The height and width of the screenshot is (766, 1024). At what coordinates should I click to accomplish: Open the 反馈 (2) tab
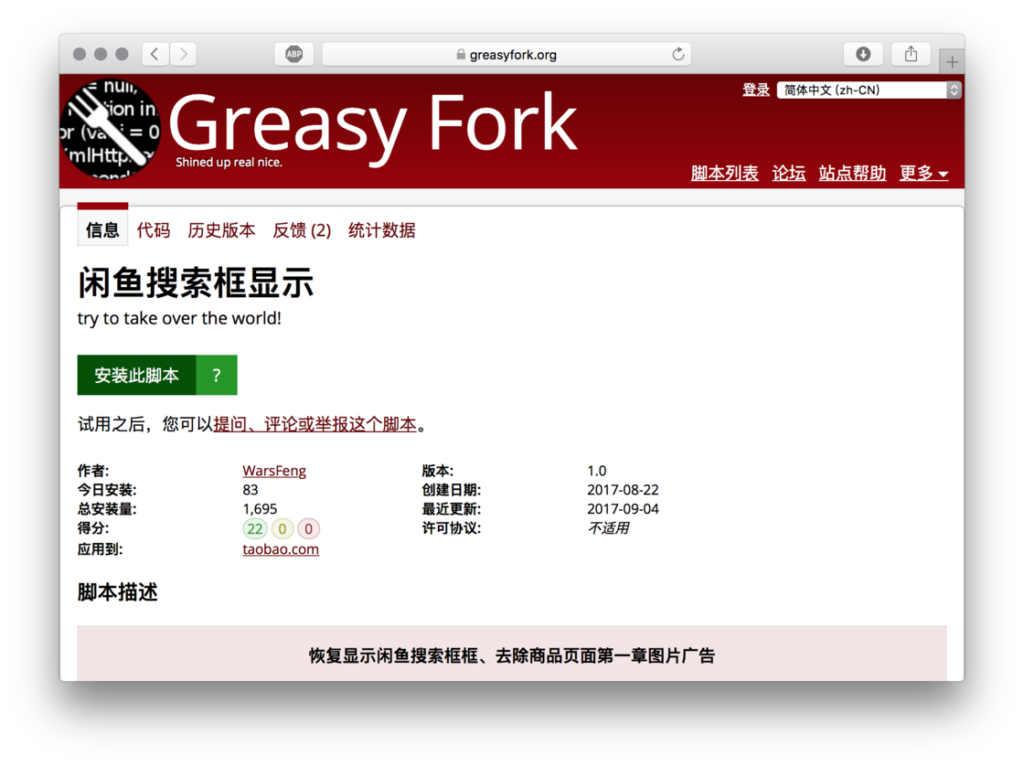(x=302, y=230)
